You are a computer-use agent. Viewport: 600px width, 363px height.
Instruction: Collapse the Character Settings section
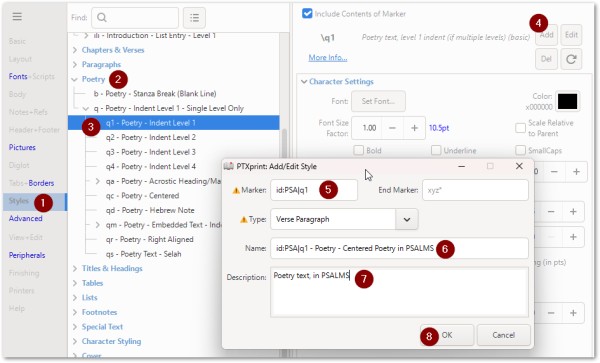click(x=304, y=81)
